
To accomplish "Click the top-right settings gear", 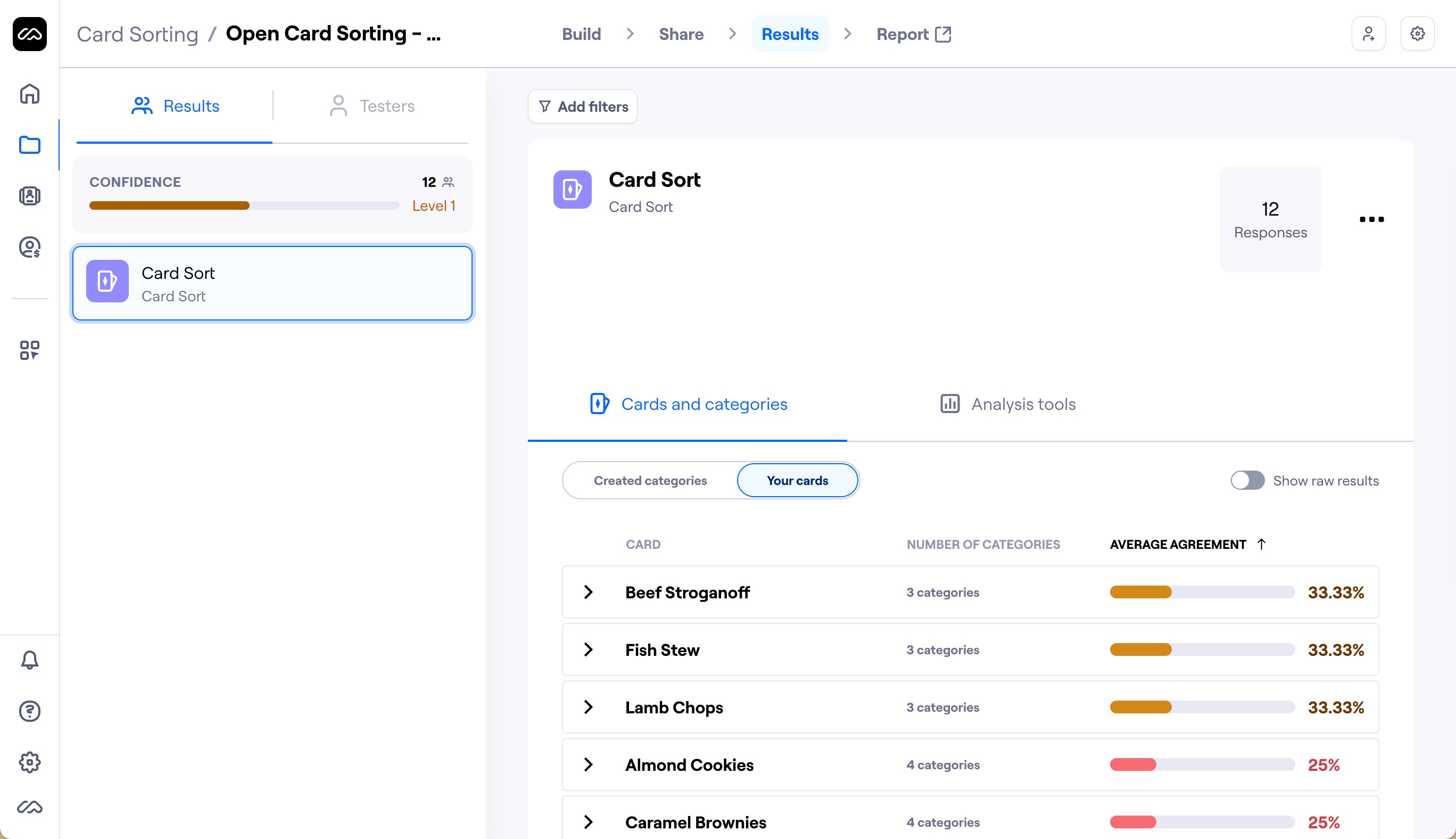I will click(1417, 34).
